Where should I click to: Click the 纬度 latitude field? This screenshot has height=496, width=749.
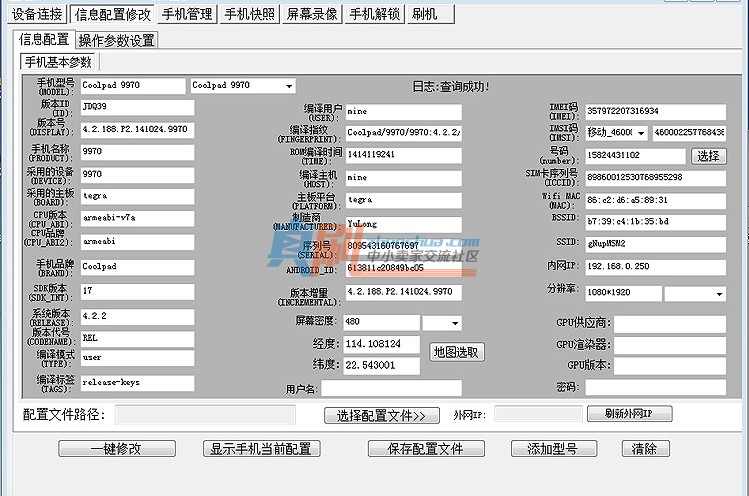coord(382,366)
